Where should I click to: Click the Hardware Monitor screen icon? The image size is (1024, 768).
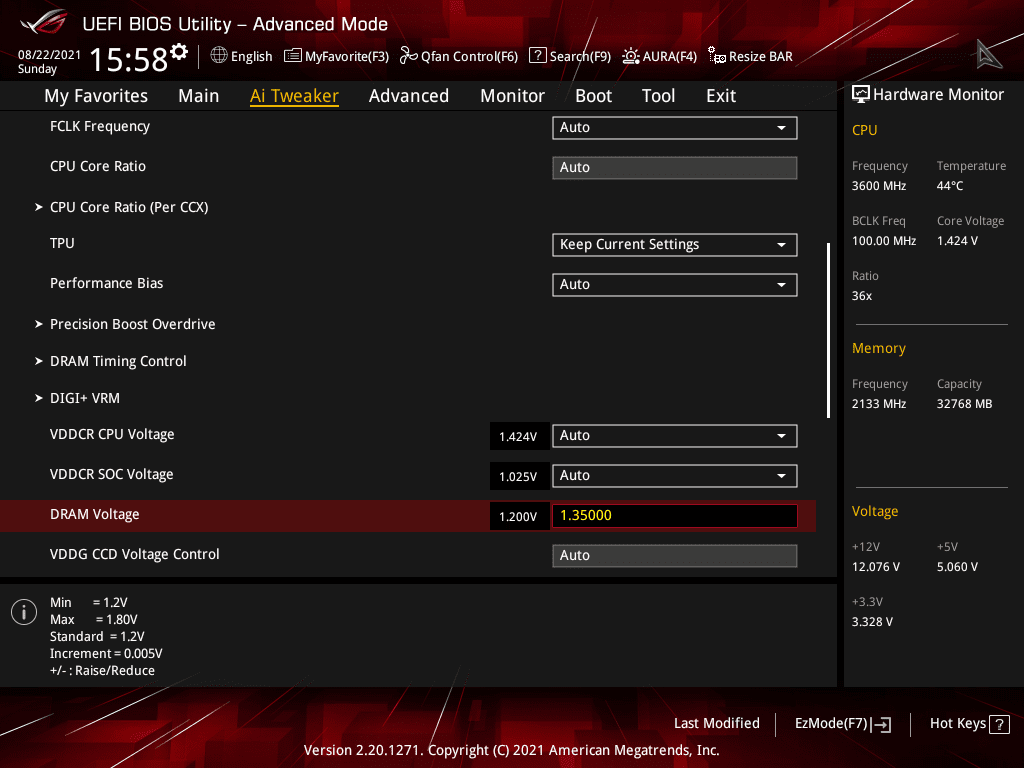coord(861,94)
